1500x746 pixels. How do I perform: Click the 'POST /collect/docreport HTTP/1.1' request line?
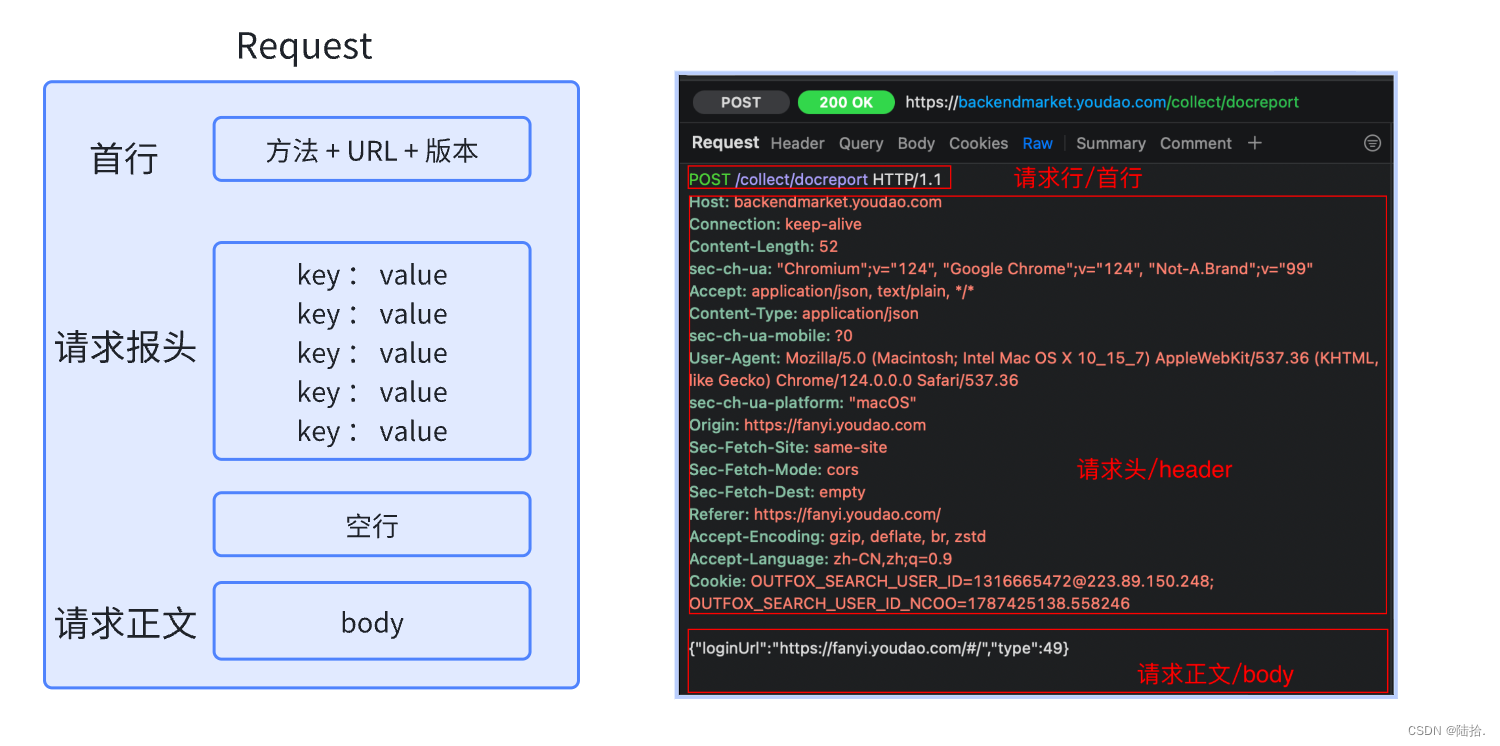tap(816, 179)
